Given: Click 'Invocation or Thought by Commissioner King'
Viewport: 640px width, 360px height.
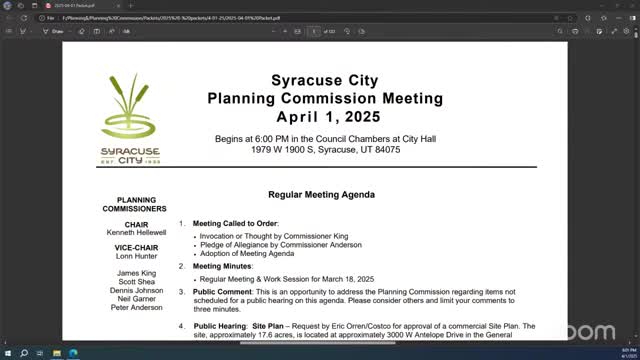Looking at the screenshot, I should 274,236.
